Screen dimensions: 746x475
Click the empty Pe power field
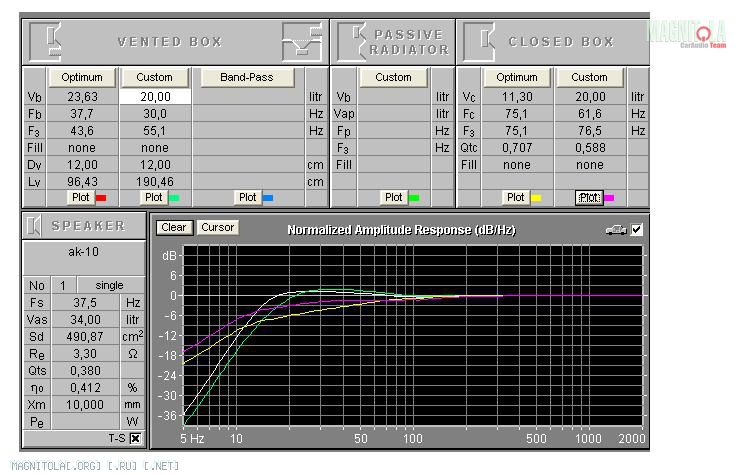86,422
